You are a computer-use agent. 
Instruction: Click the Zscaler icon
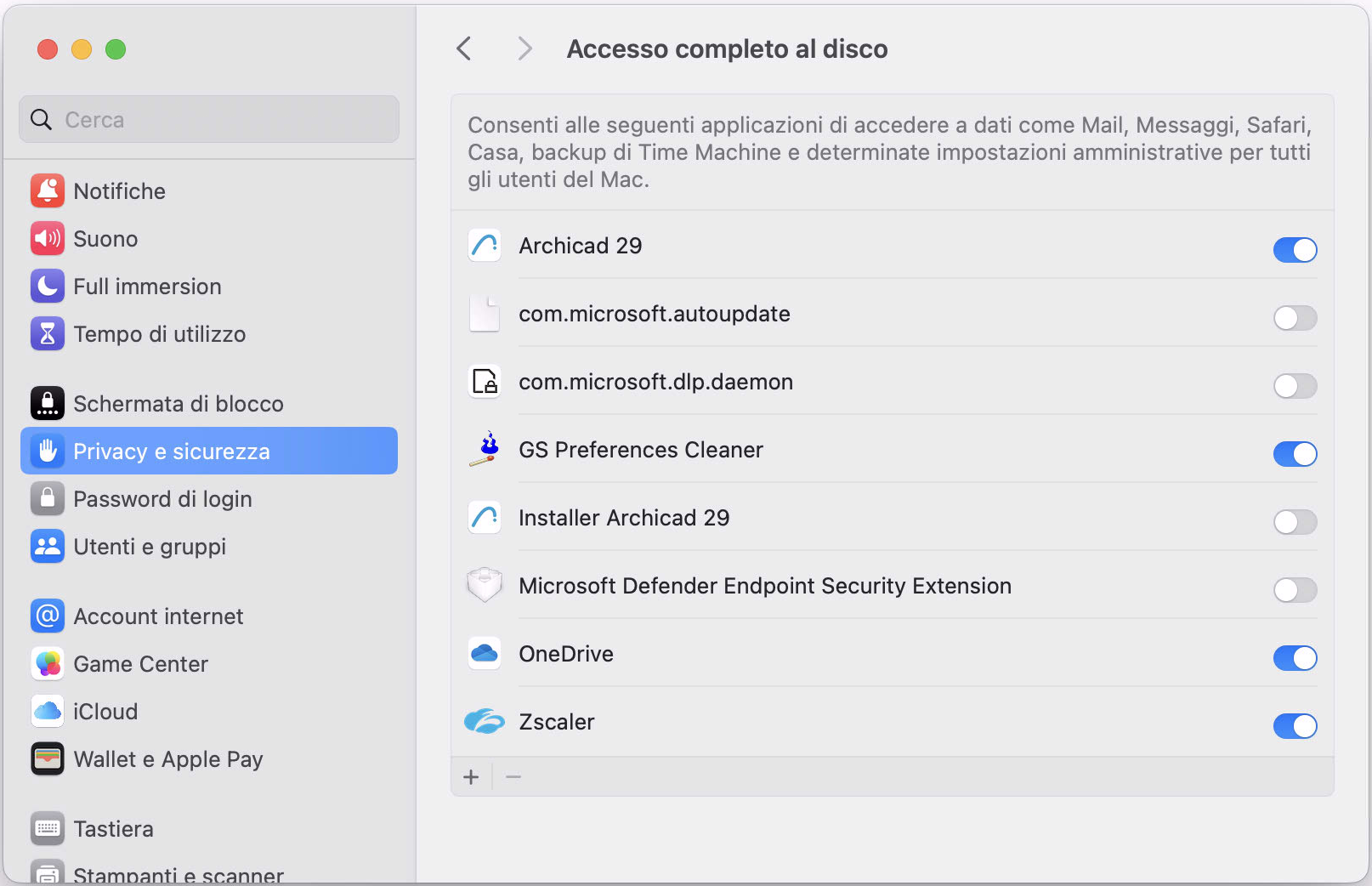pyautogui.click(x=484, y=722)
